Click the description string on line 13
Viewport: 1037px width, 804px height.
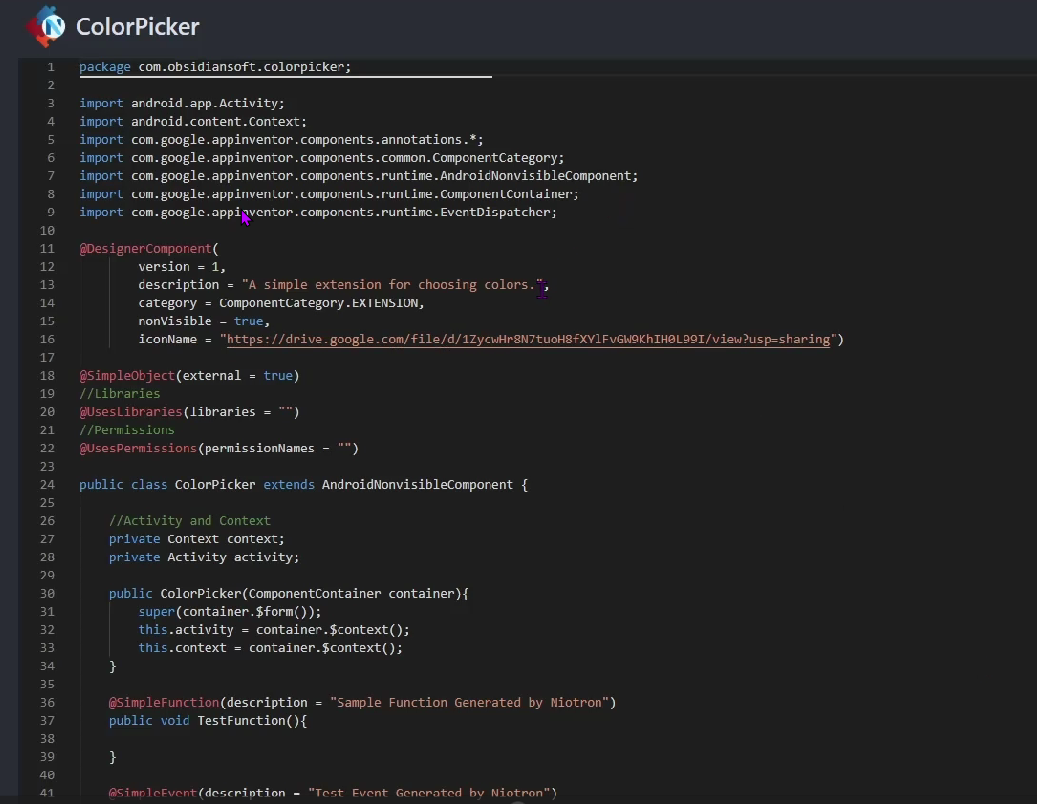pos(390,284)
